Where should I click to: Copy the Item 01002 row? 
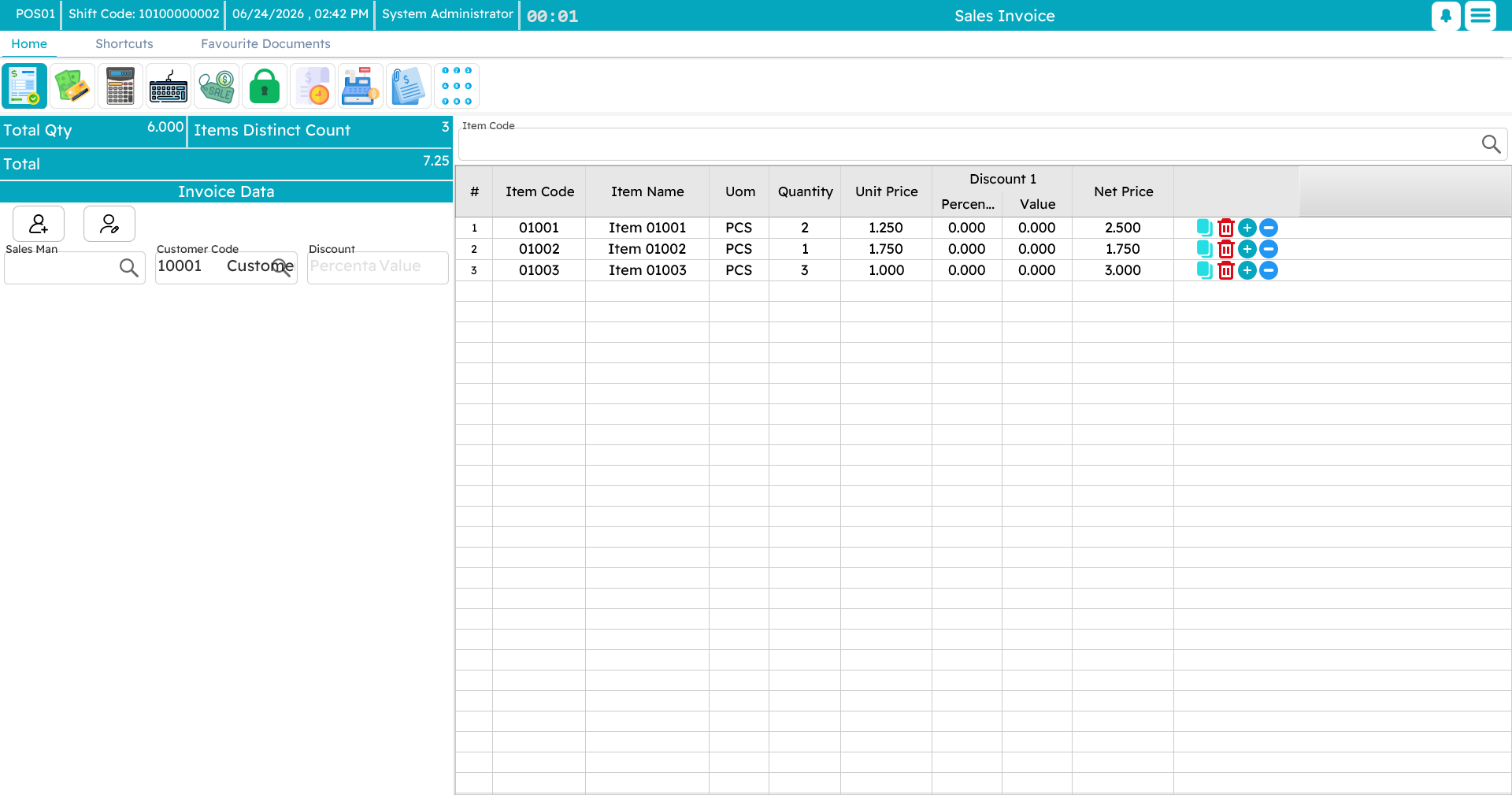pyautogui.click(x=1204, y=249)
